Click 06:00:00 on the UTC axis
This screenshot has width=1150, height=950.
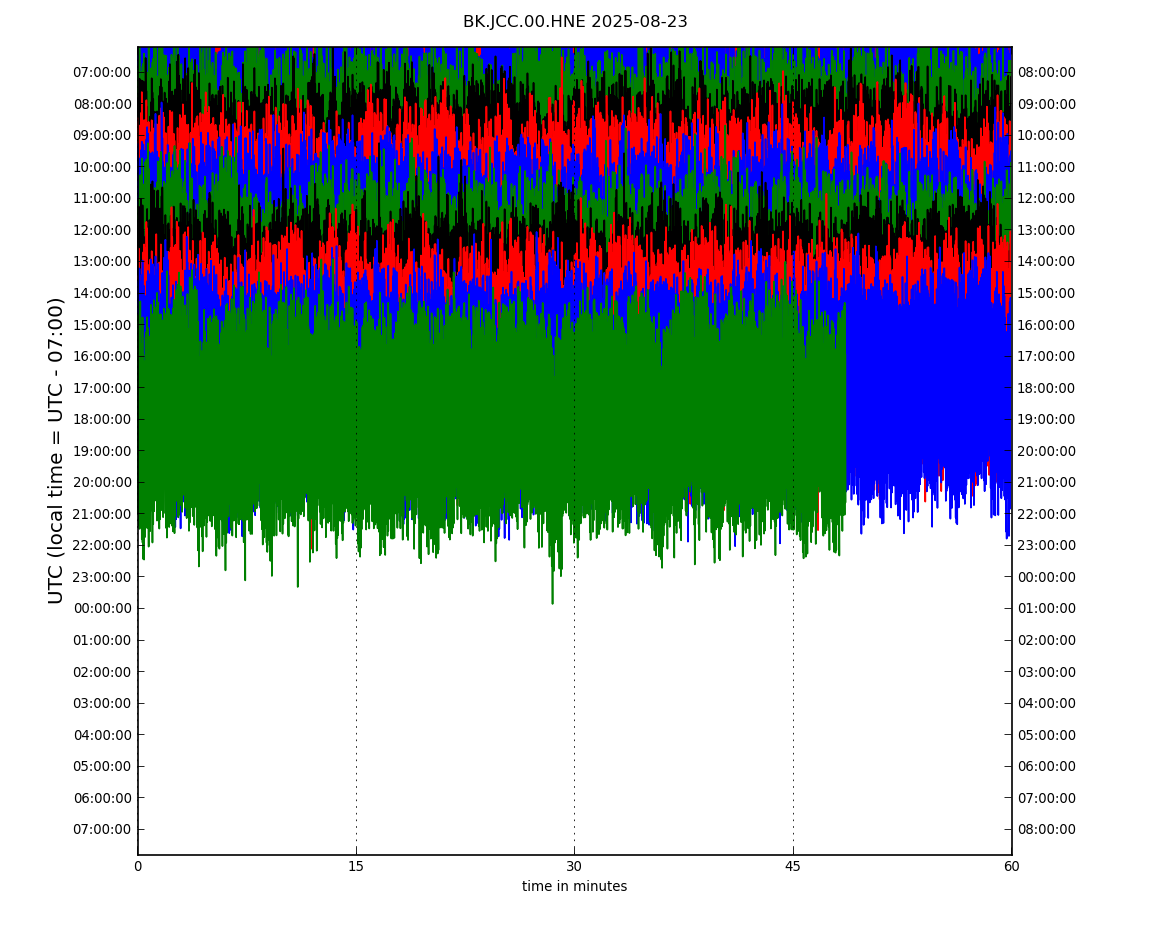102,797
